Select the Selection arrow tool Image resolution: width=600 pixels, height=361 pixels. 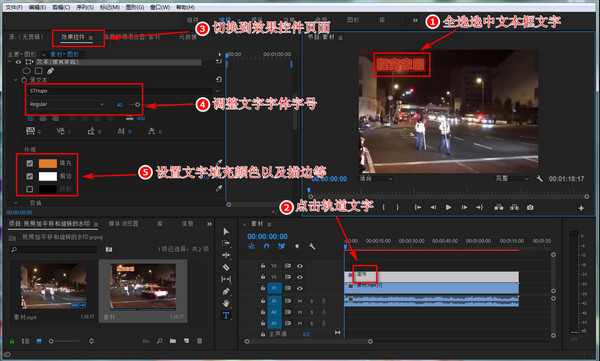pos(226,231)
